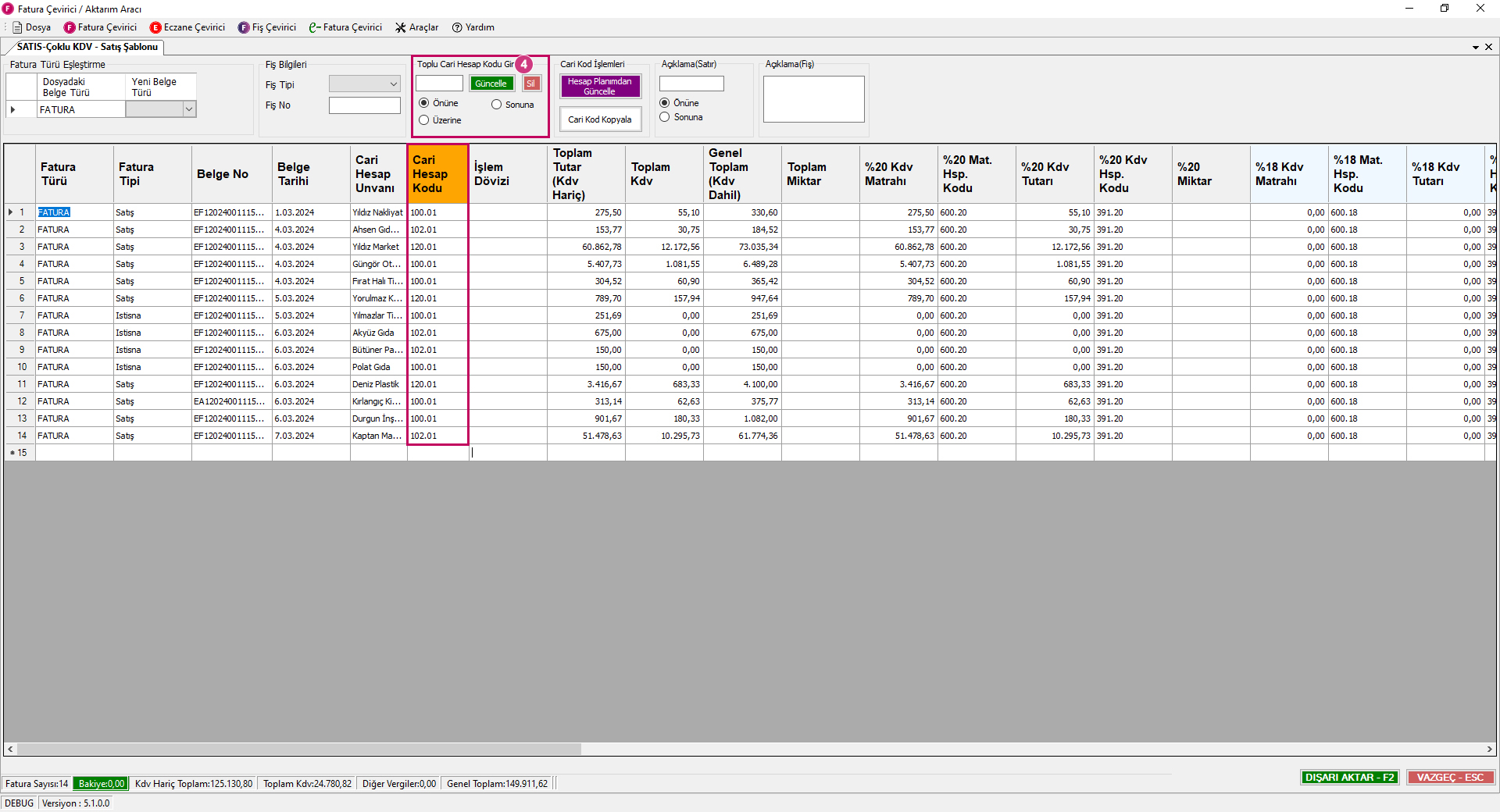Click the %18 Kdv Tutarı column header
This screenshot has height=812, width=1500.
[x=1445, y=174]
